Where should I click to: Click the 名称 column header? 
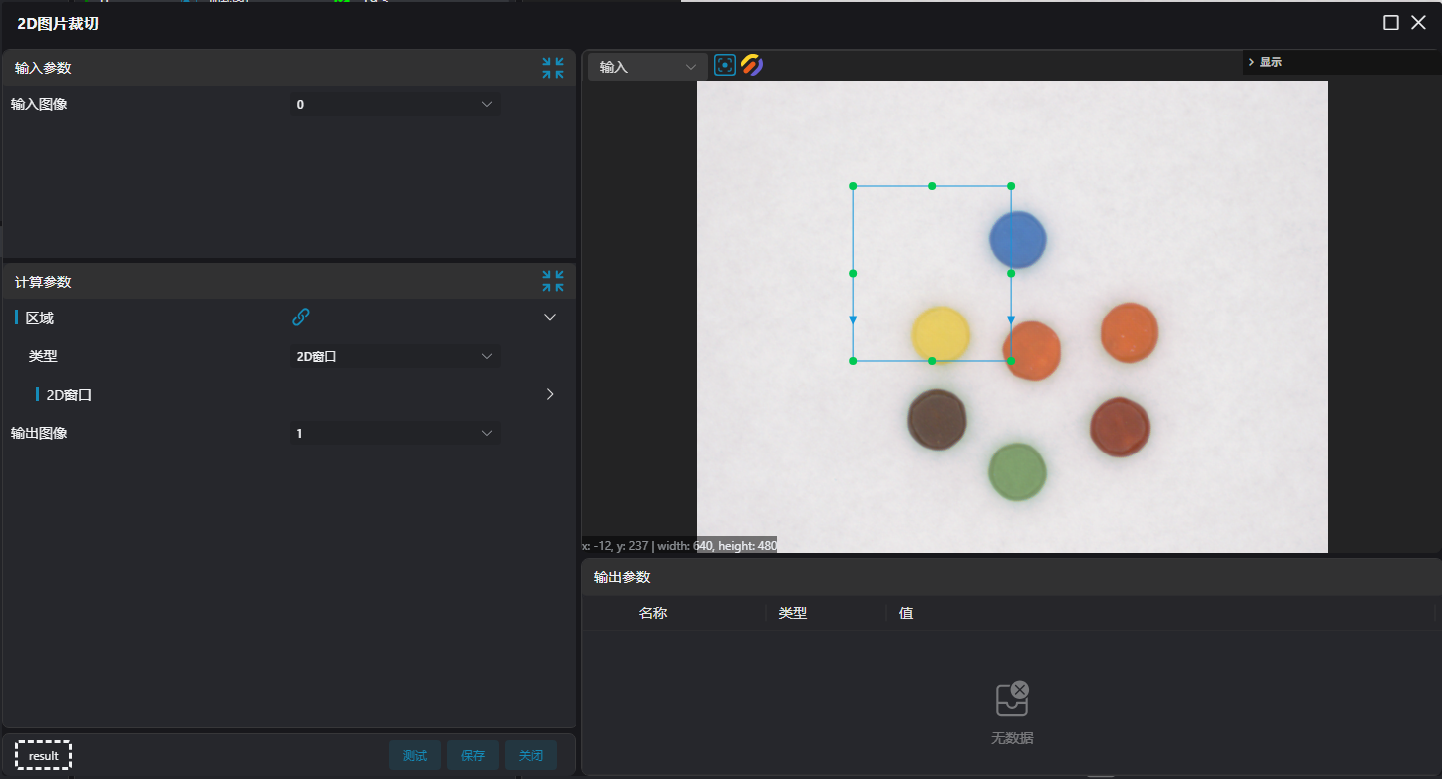[x=653, y=613]
